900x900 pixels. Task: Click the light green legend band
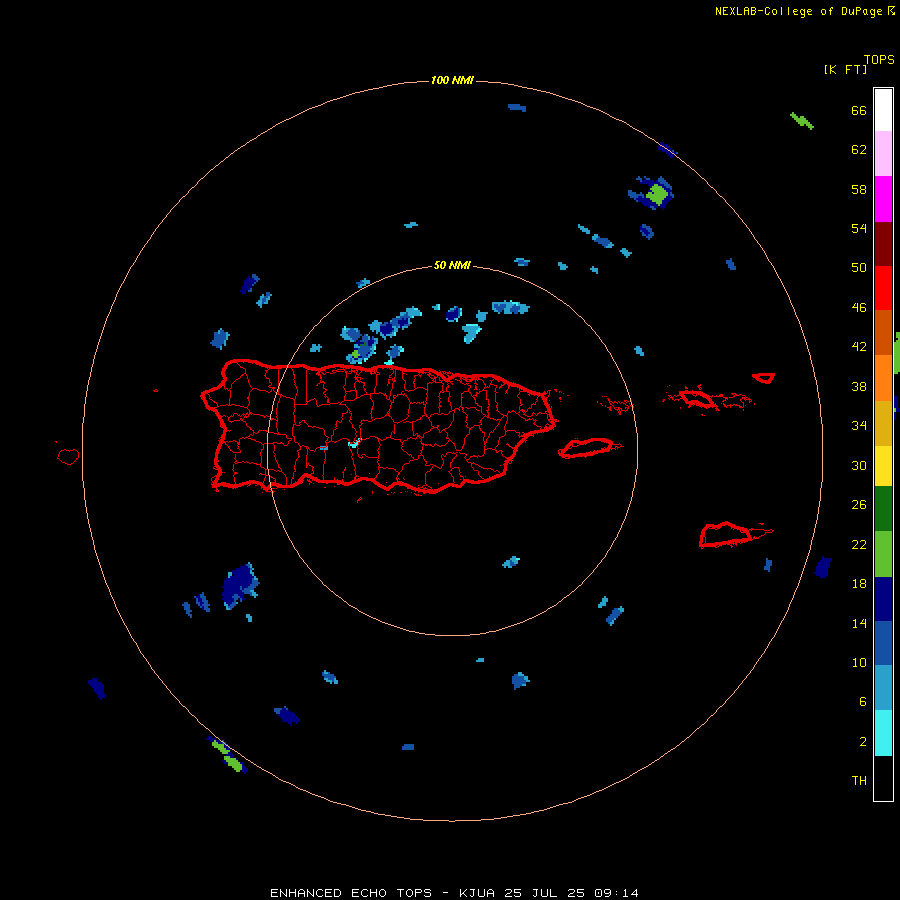(x=883, y=554)
